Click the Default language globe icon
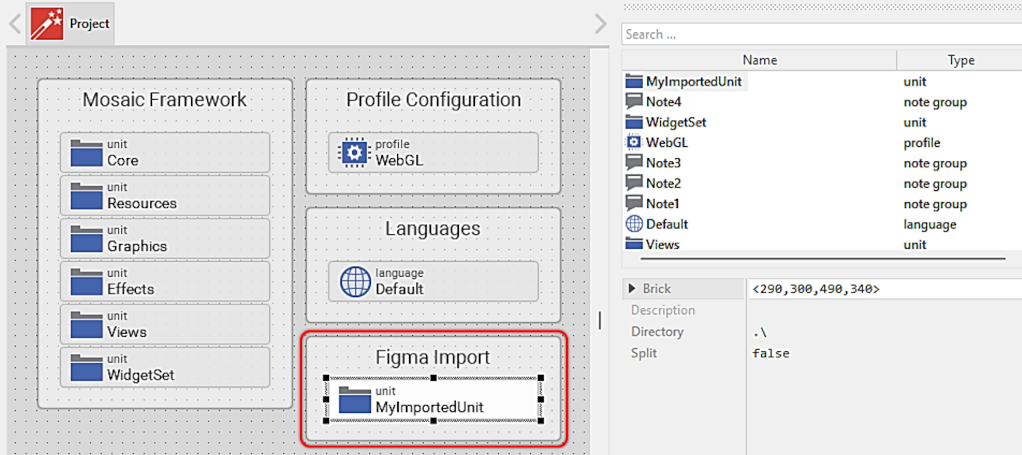This screenshot has width=1022, height=455. tap(355, 281)
